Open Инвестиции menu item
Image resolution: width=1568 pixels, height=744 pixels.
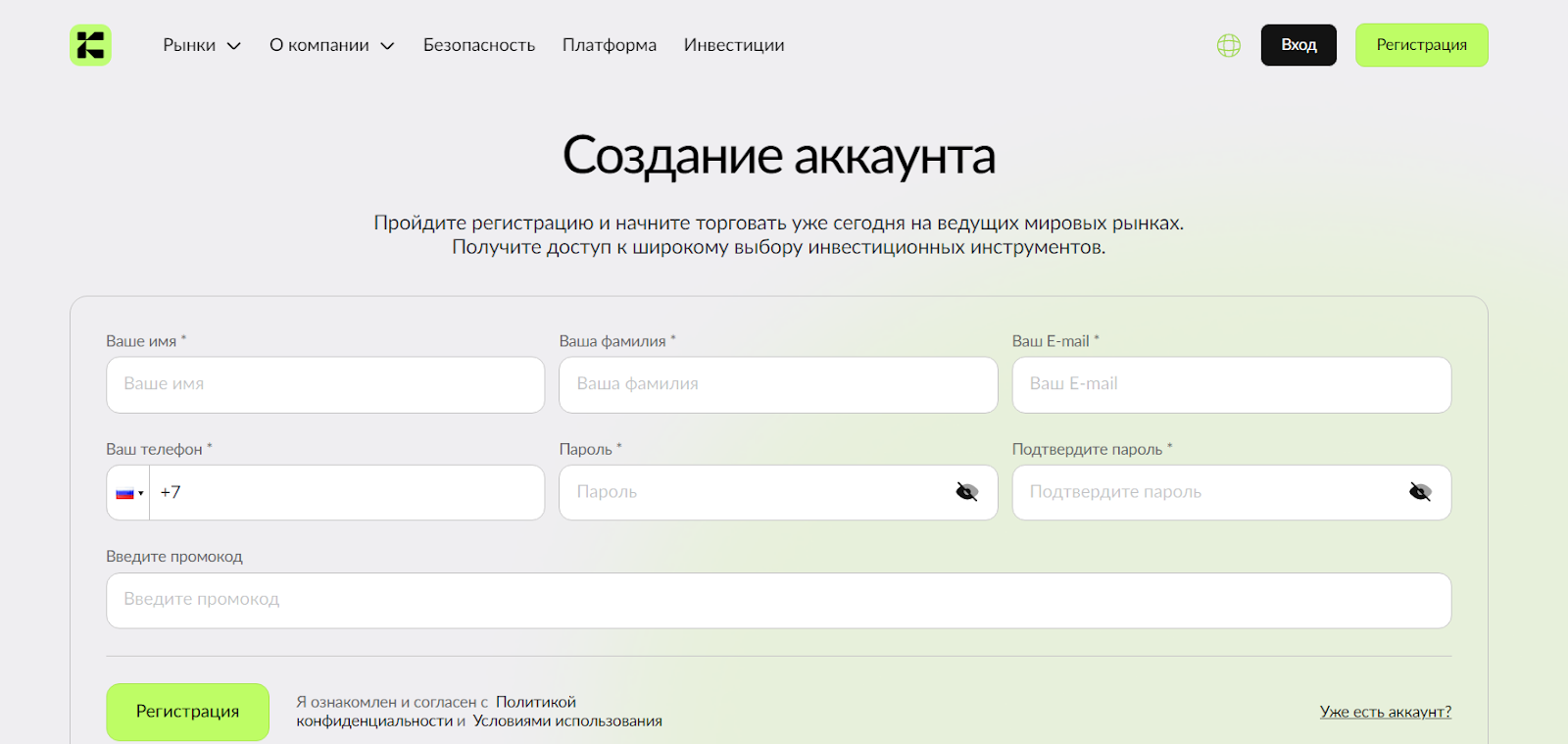734,45
